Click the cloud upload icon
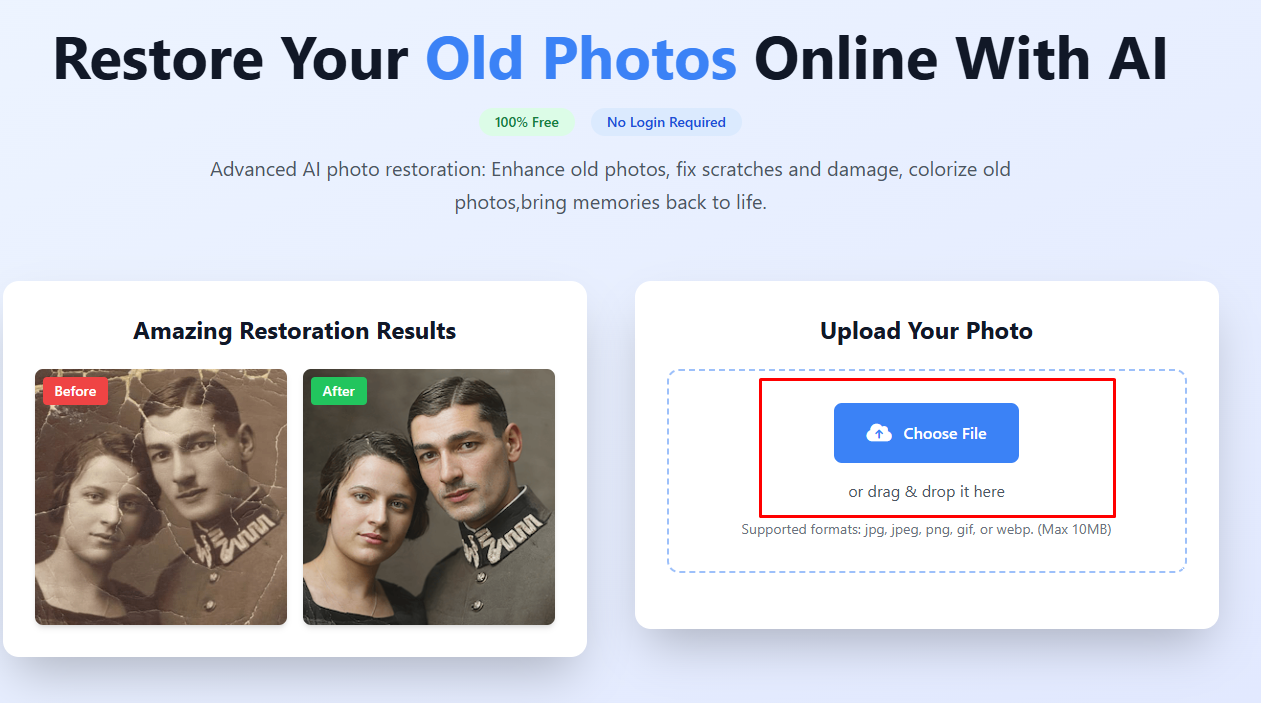1261x703 pixels. tap(879, 433)
